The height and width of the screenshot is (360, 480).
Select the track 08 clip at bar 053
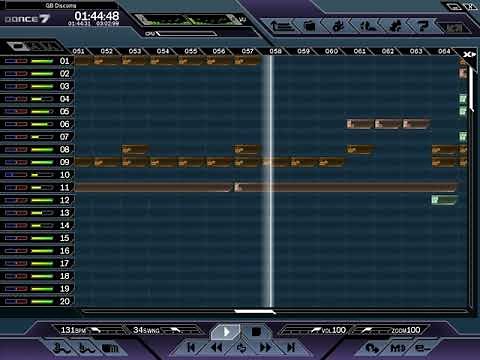pos(135,150)
